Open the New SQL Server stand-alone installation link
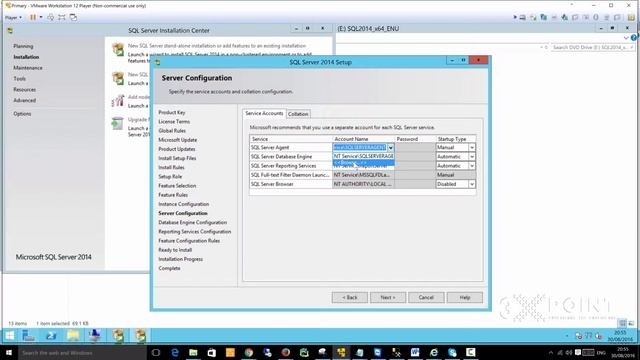 [217, 46]
